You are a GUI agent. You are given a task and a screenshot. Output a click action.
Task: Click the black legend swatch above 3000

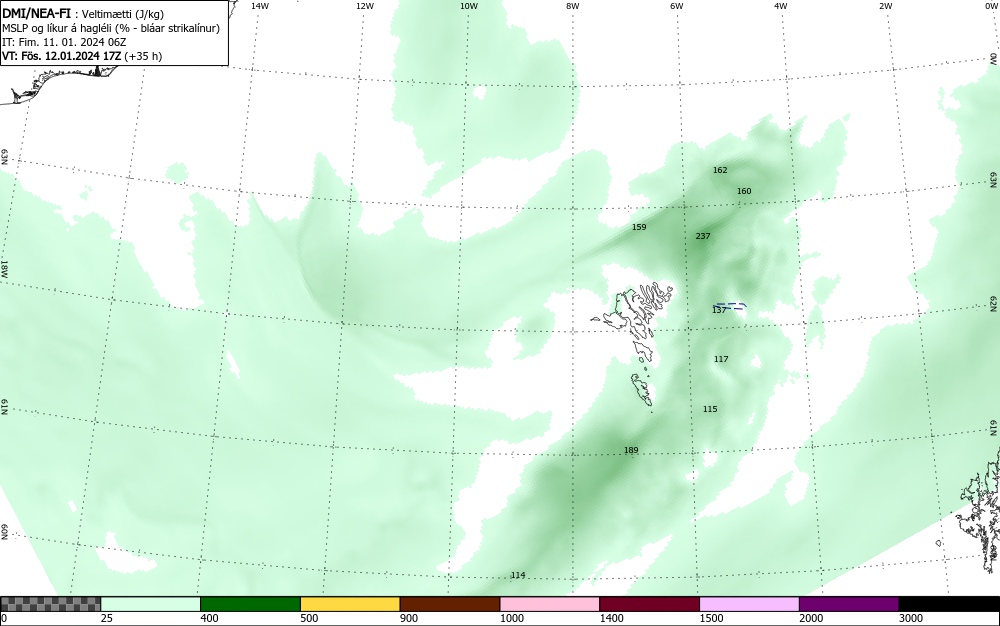pos(949,604)
